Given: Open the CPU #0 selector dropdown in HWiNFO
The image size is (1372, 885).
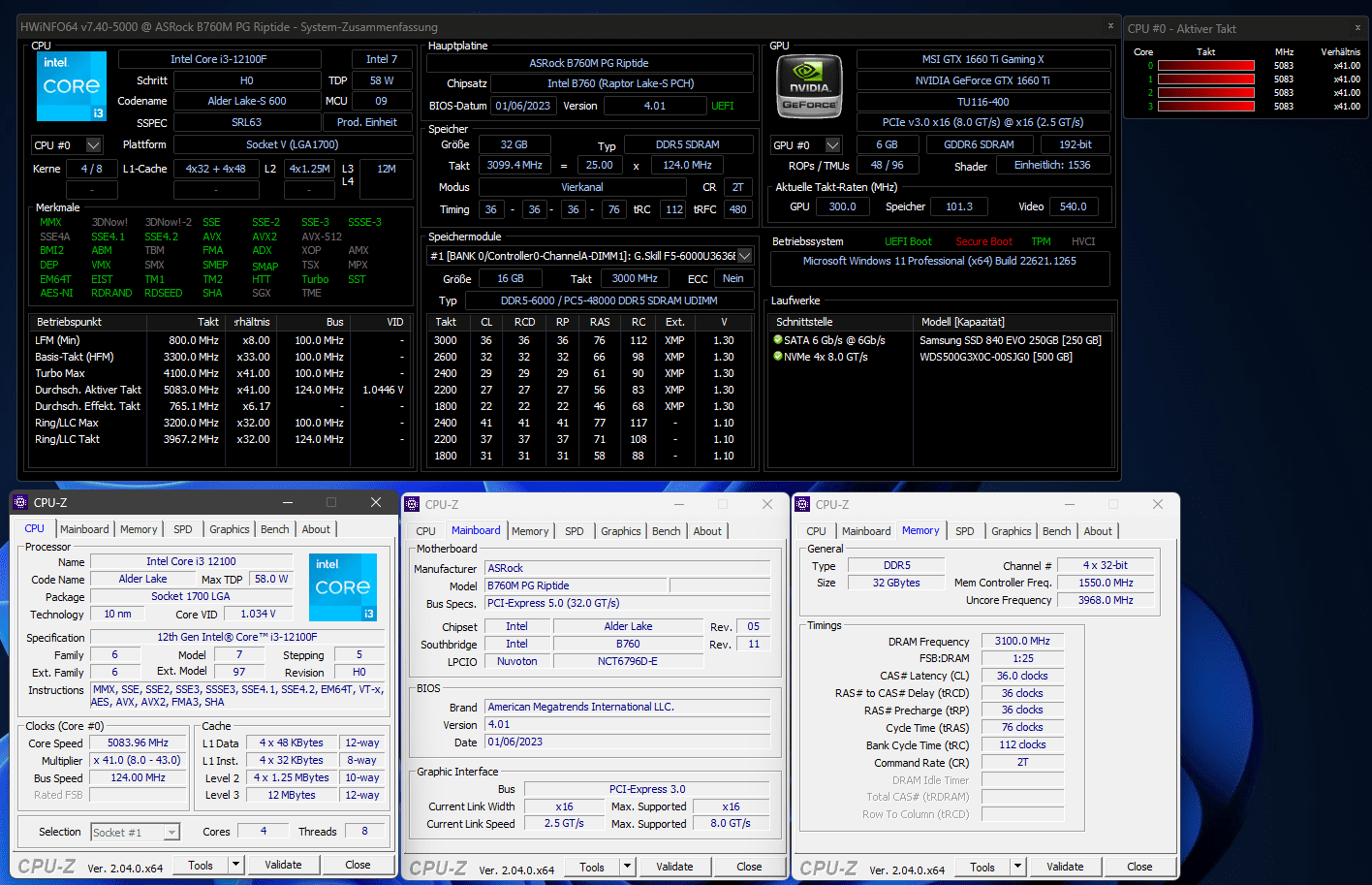Looking at the screenshot, I should pyautogui.click(x=93, y=145).
